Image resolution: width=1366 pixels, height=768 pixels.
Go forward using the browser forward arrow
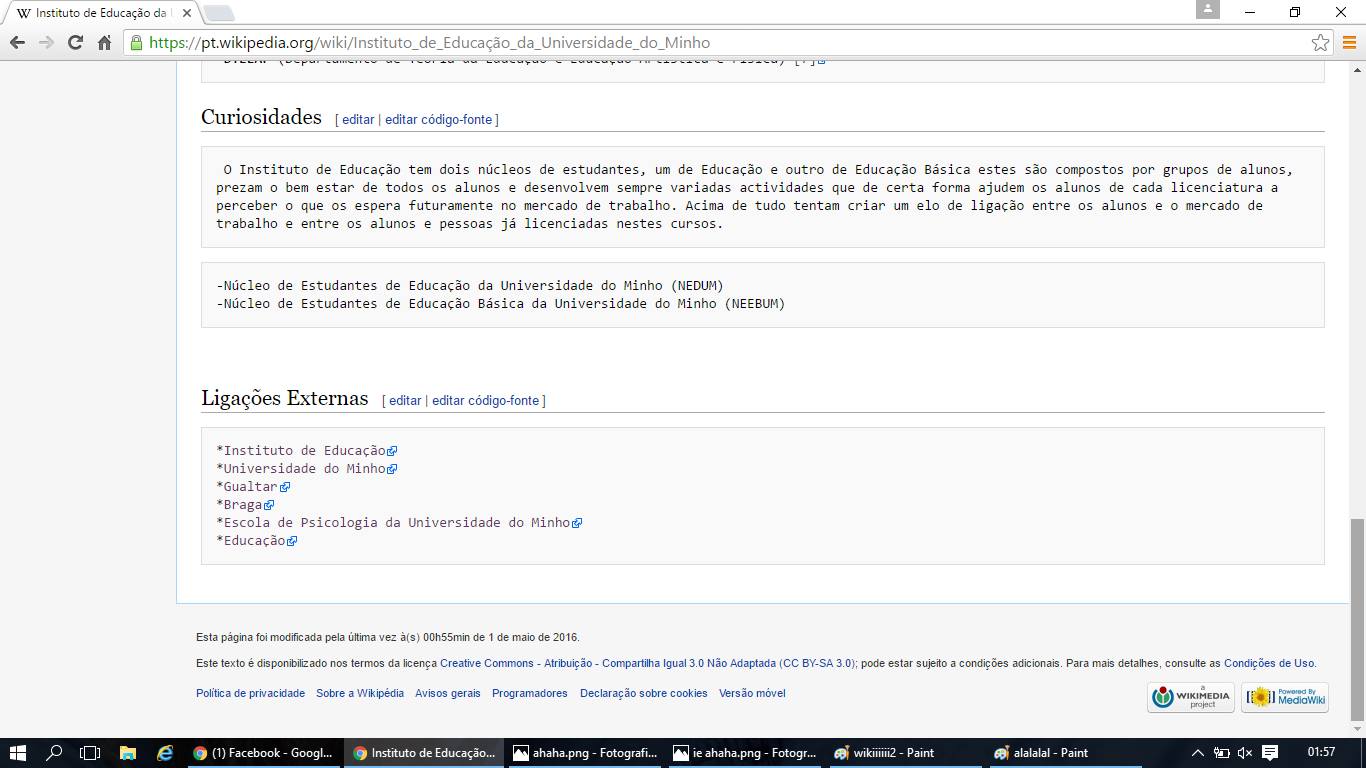(46, 42)
